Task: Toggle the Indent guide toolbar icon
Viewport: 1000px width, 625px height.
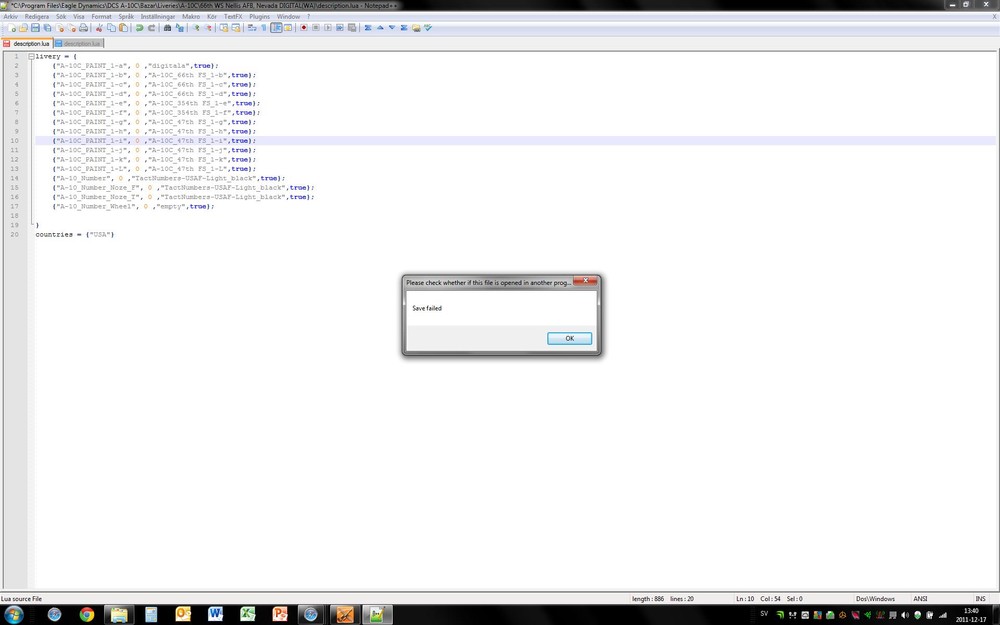Action: pyautogui.click(x=276, y=28)
